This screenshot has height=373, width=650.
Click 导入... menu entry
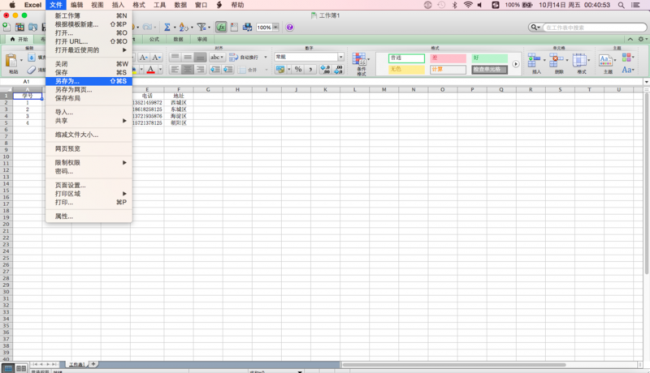coord(89,112)
